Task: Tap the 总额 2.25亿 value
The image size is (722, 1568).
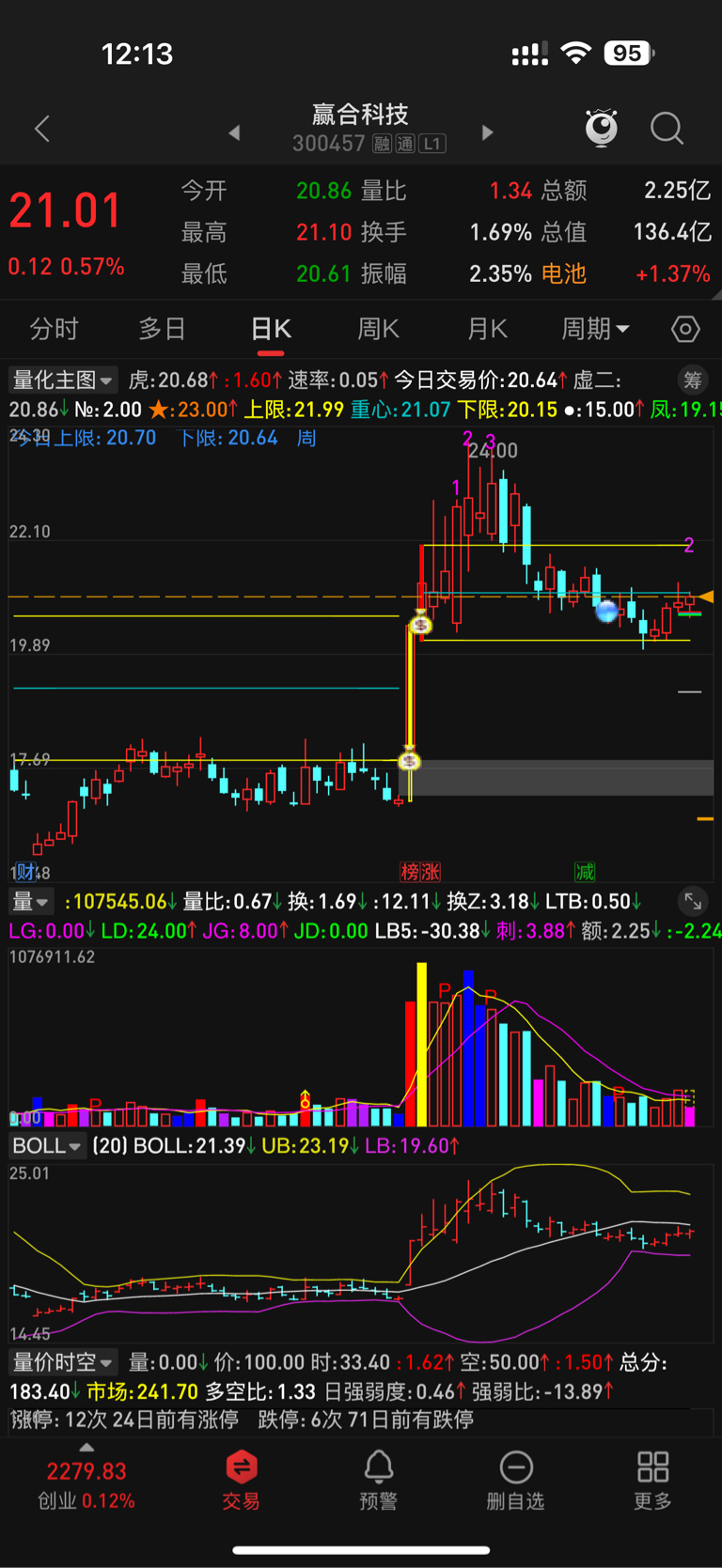Action: point(677,191)
